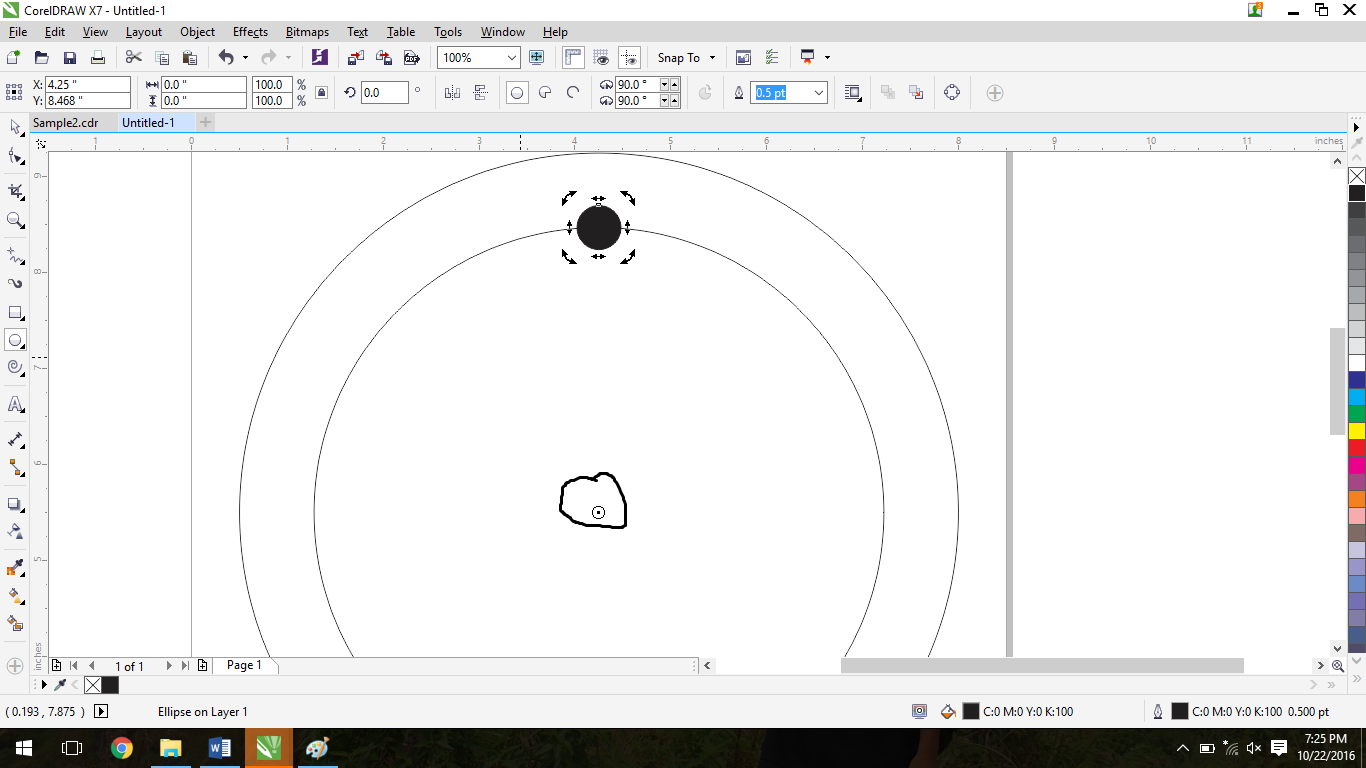Image resolution: width=1366 pixels, height=768 pixels.
Task: Open the Options dialog button
Action: [x=771, y=58]
